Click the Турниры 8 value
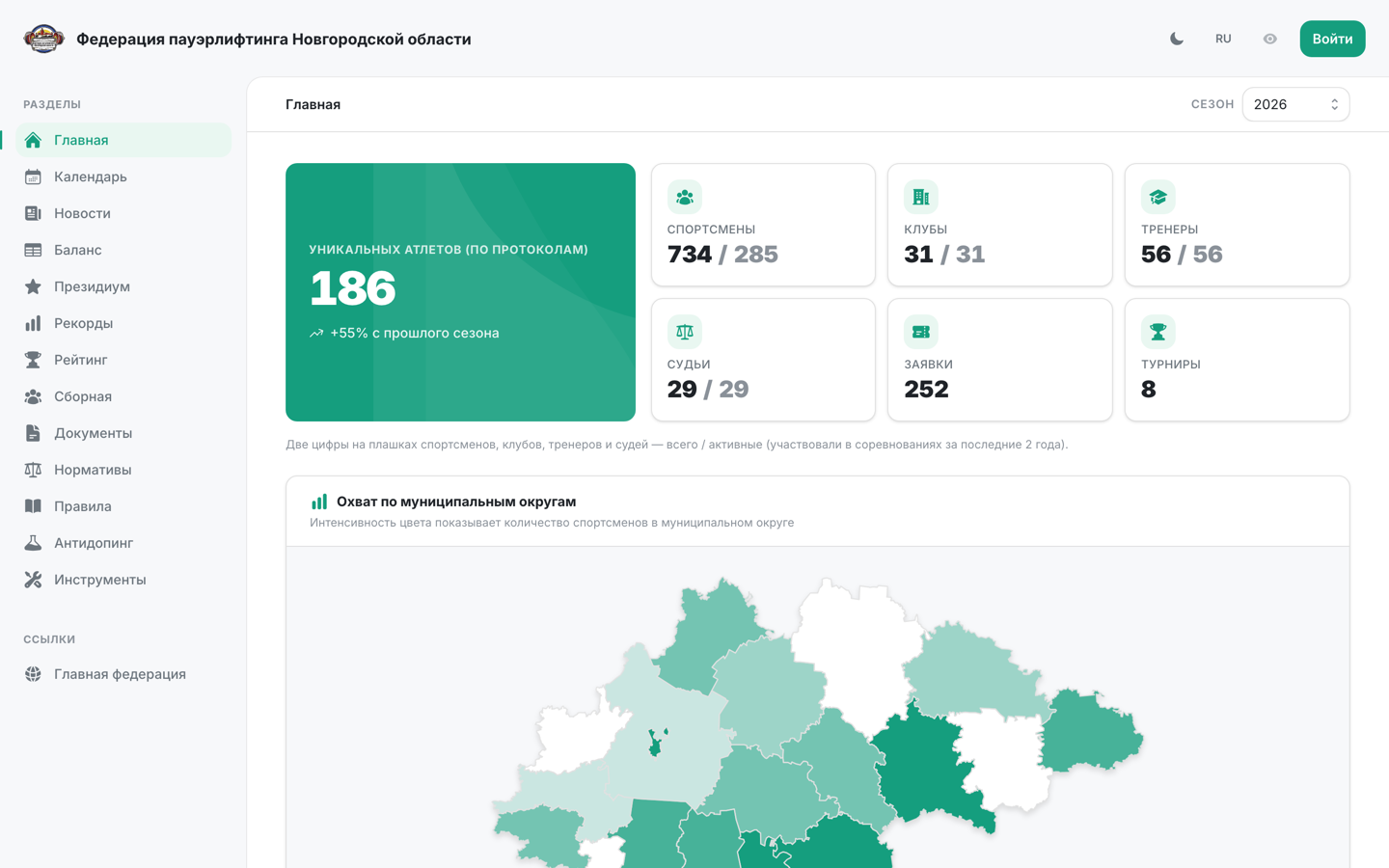 point(1149,390)
